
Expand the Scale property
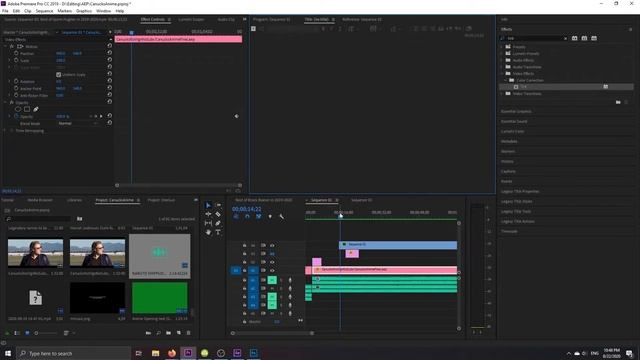10,60
